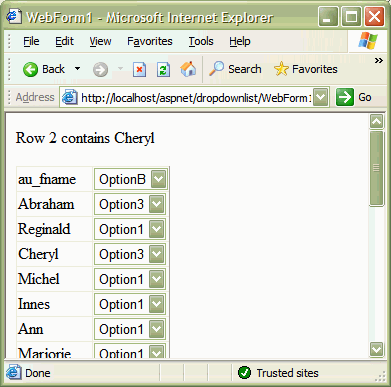The image size is (391, 387).
Task: Open the Tools menu
Action: [201, 41]
